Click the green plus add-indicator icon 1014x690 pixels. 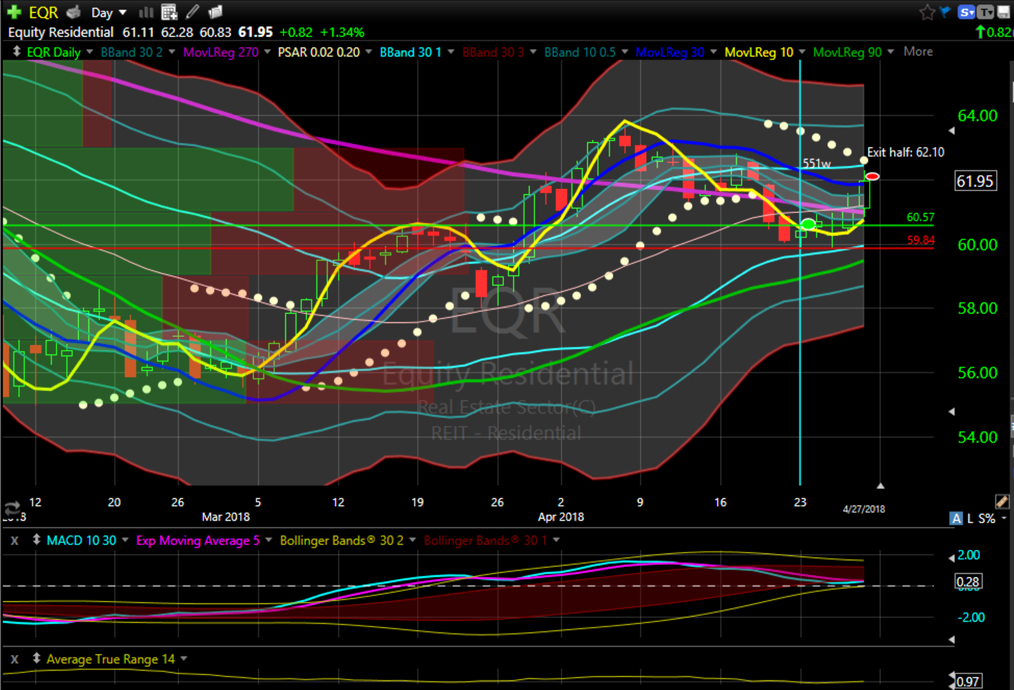(x=14, y=12)
